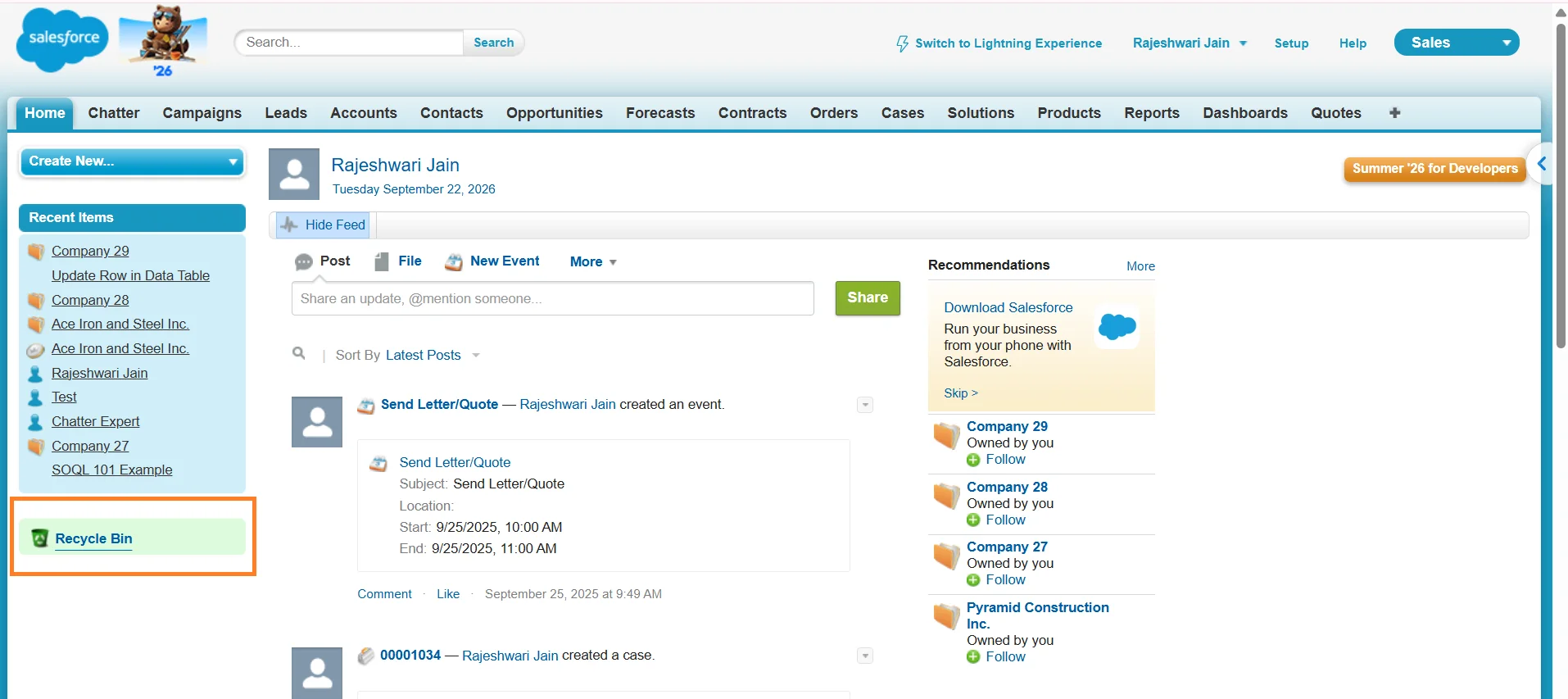The image size is (1568, 699).
Task: Follow Company 29 in Recommendations
Action: (1005, 460)
